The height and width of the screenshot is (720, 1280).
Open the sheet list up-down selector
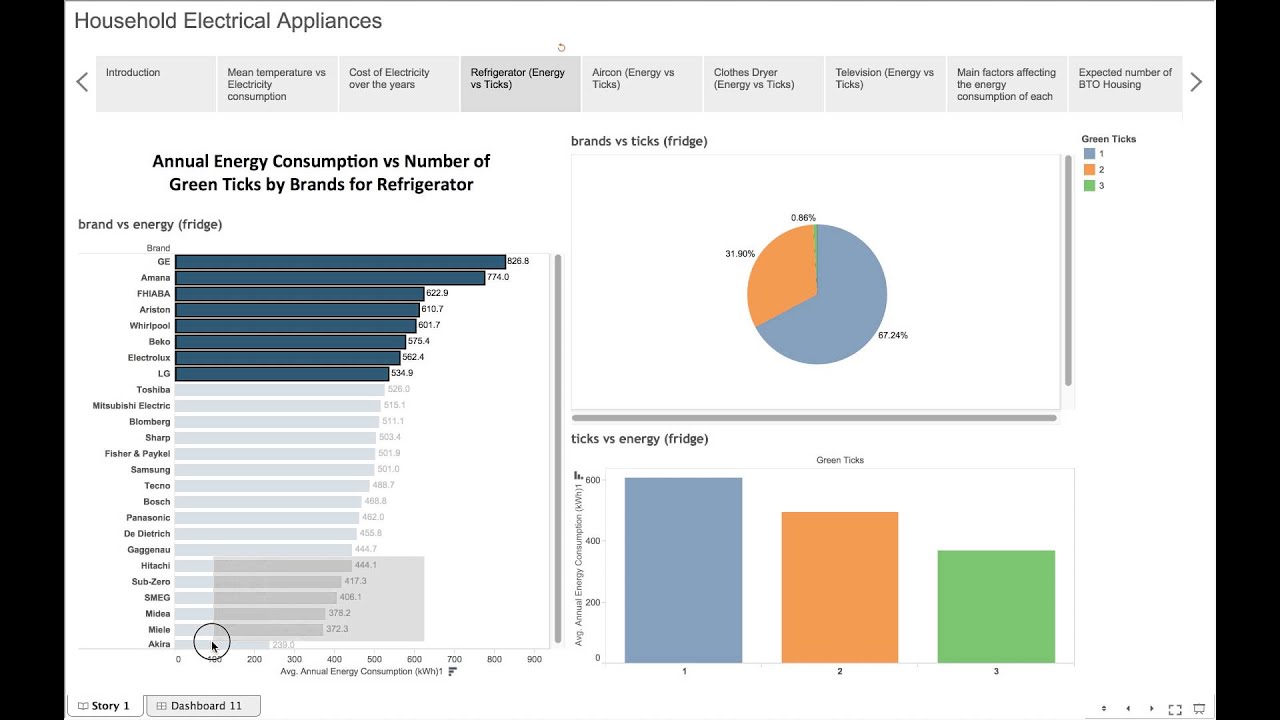1104,708
